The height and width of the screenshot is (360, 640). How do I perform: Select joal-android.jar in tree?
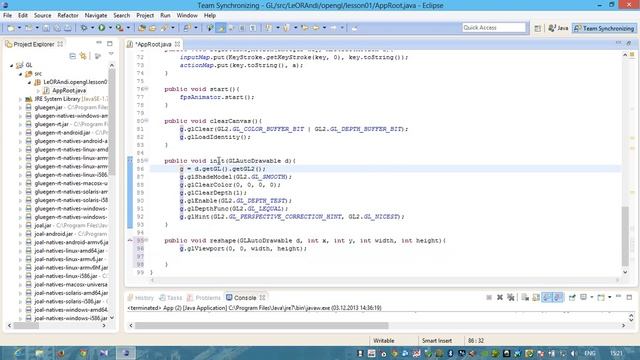(x=54, y=234)
